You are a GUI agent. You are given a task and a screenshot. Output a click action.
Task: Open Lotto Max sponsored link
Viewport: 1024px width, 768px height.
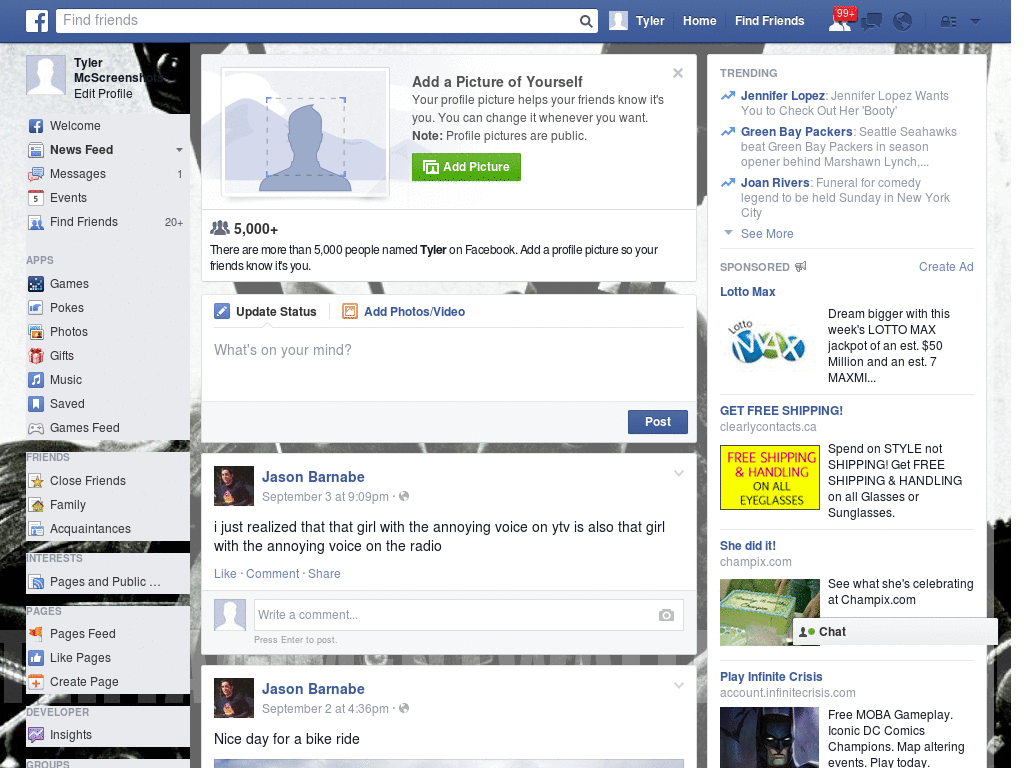coord(748,292)
